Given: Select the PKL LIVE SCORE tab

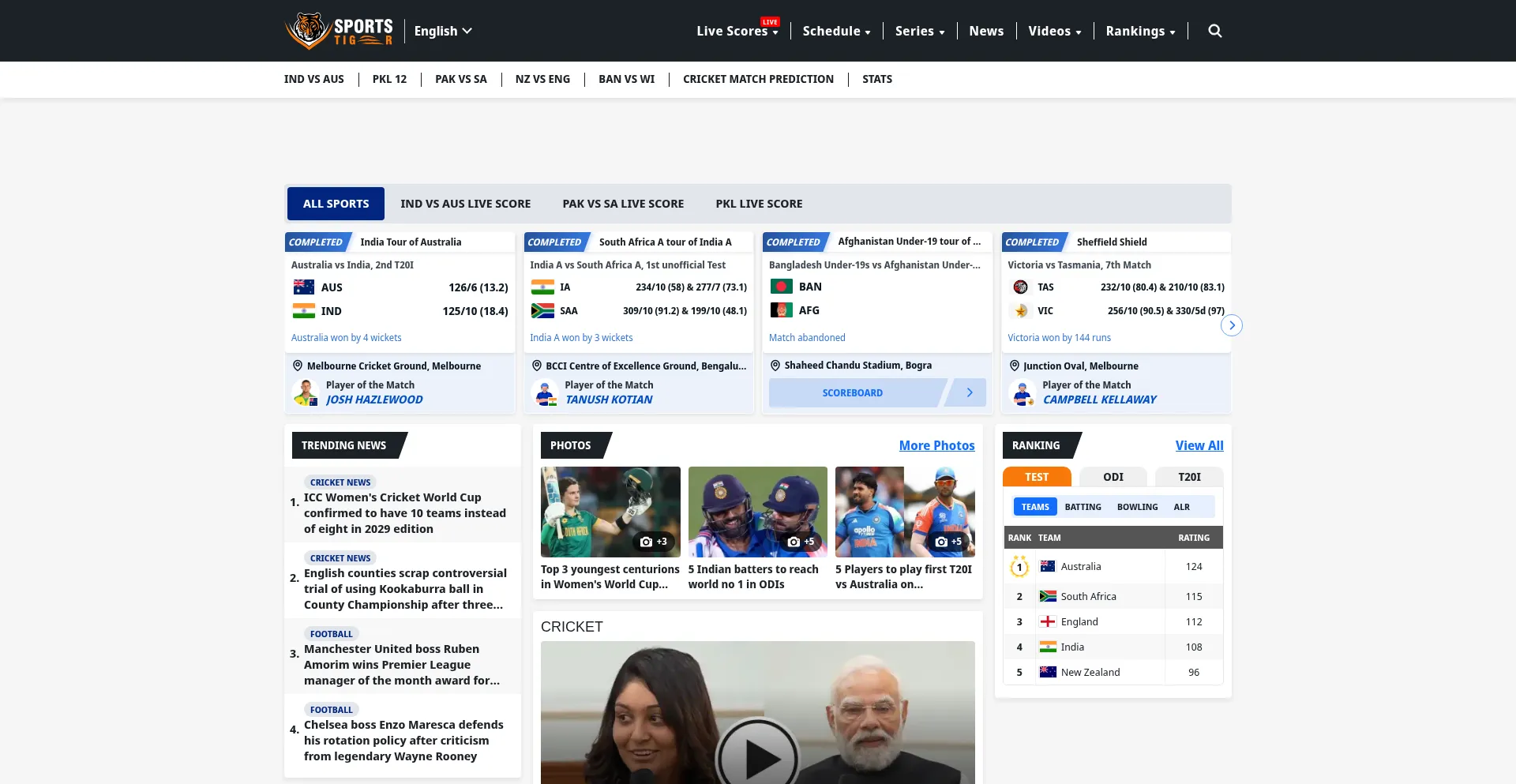Looking at the screenshot, I should [759, 204].
